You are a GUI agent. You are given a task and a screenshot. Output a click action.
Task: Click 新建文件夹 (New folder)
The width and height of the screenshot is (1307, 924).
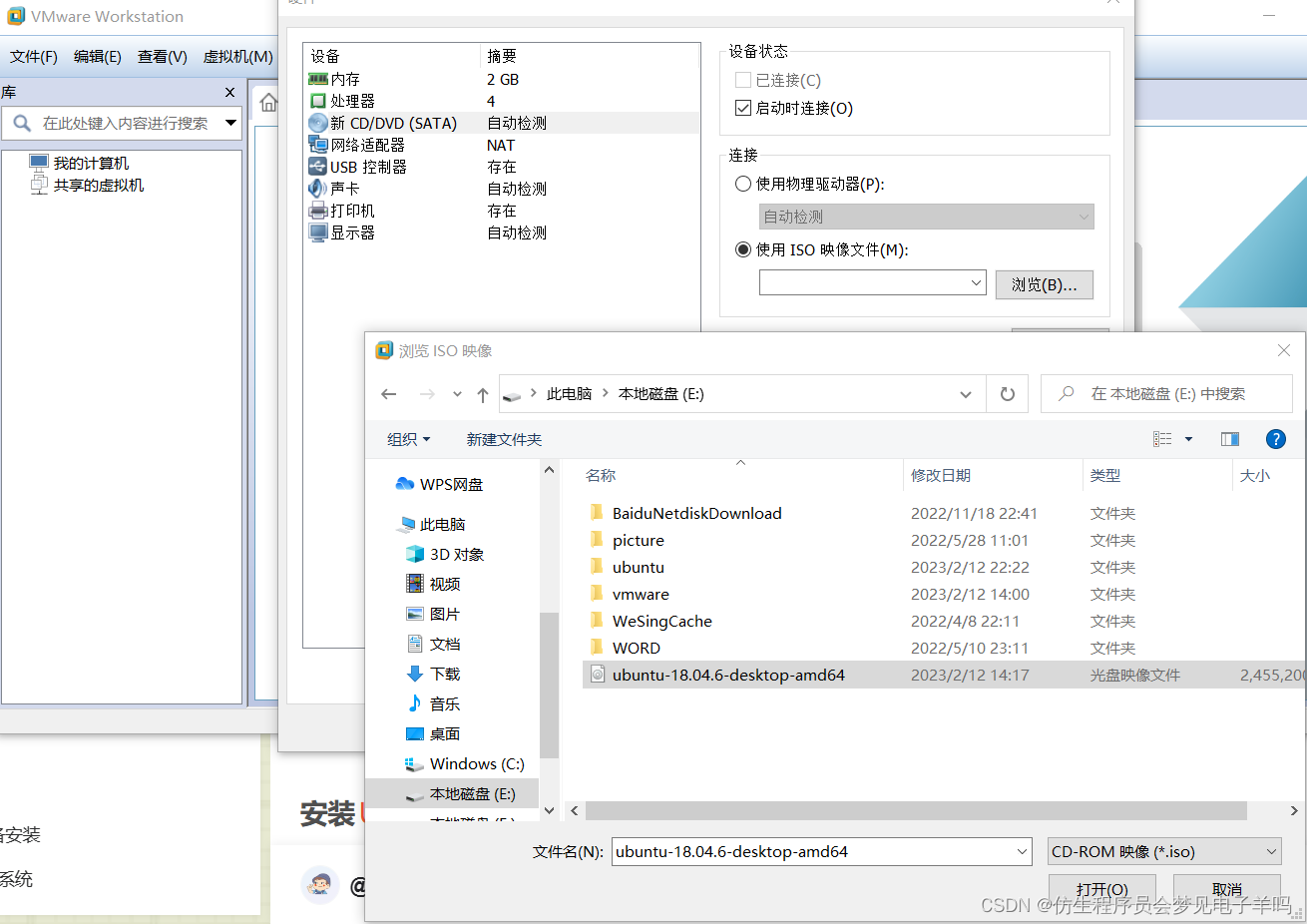tap(504, 439)
